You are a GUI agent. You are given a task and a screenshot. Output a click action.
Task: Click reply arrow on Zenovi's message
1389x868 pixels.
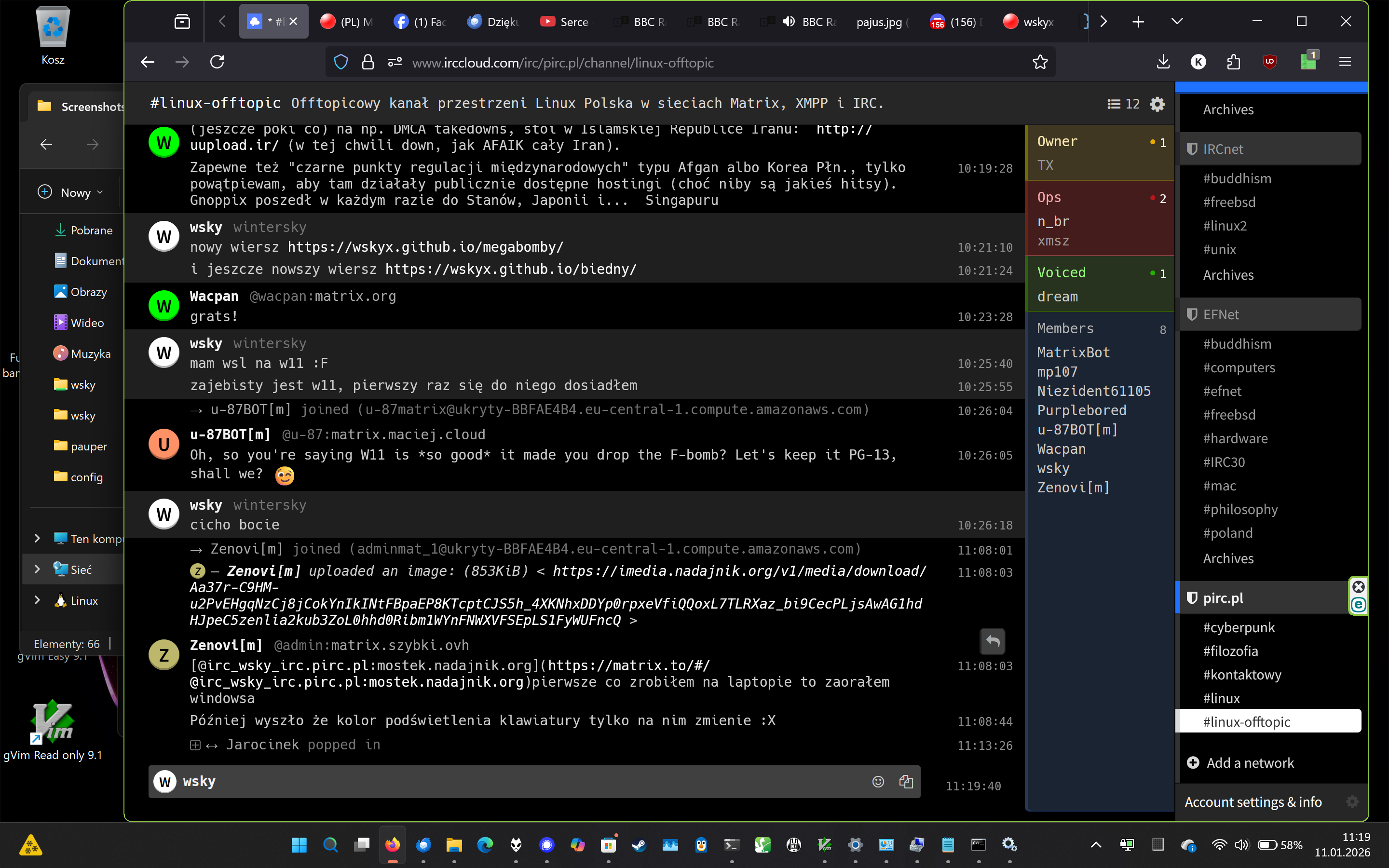coord(993,641)
